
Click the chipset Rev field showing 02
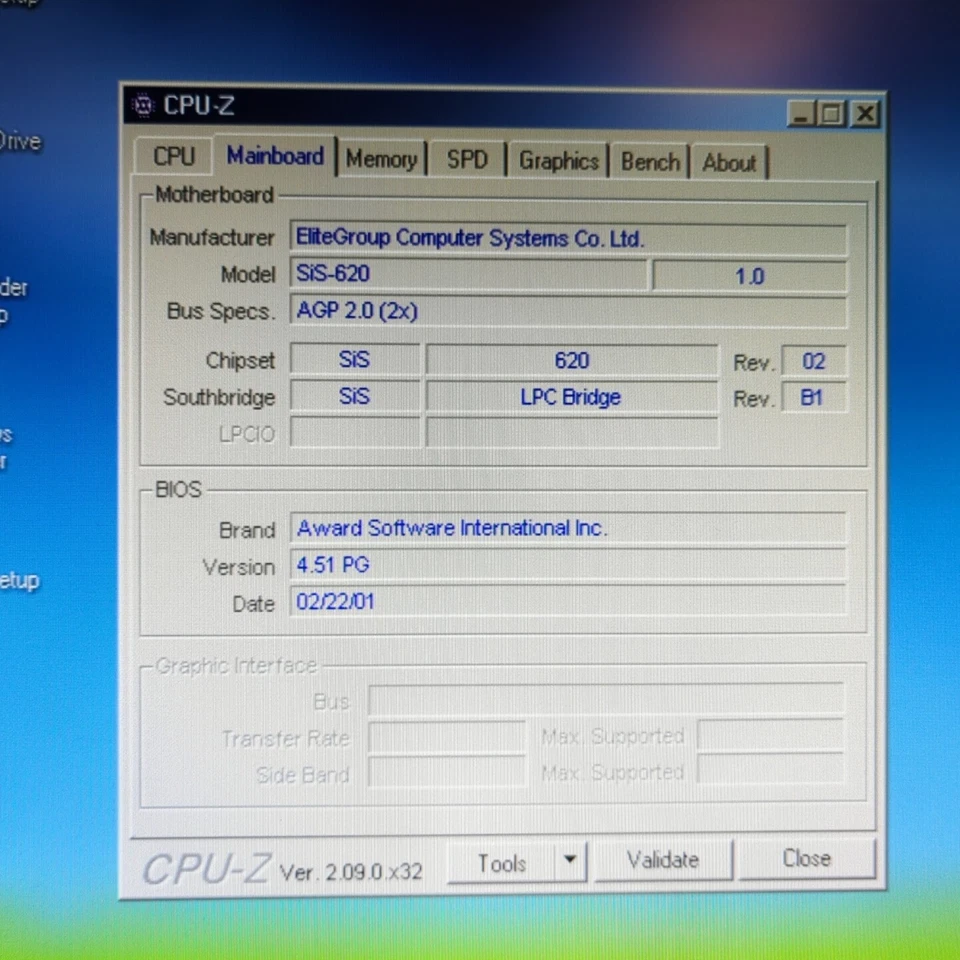[813, 361]
